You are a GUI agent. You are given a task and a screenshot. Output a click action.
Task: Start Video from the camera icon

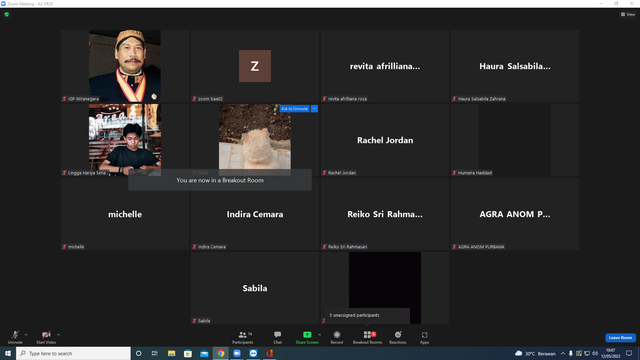[x=46, y=337]
